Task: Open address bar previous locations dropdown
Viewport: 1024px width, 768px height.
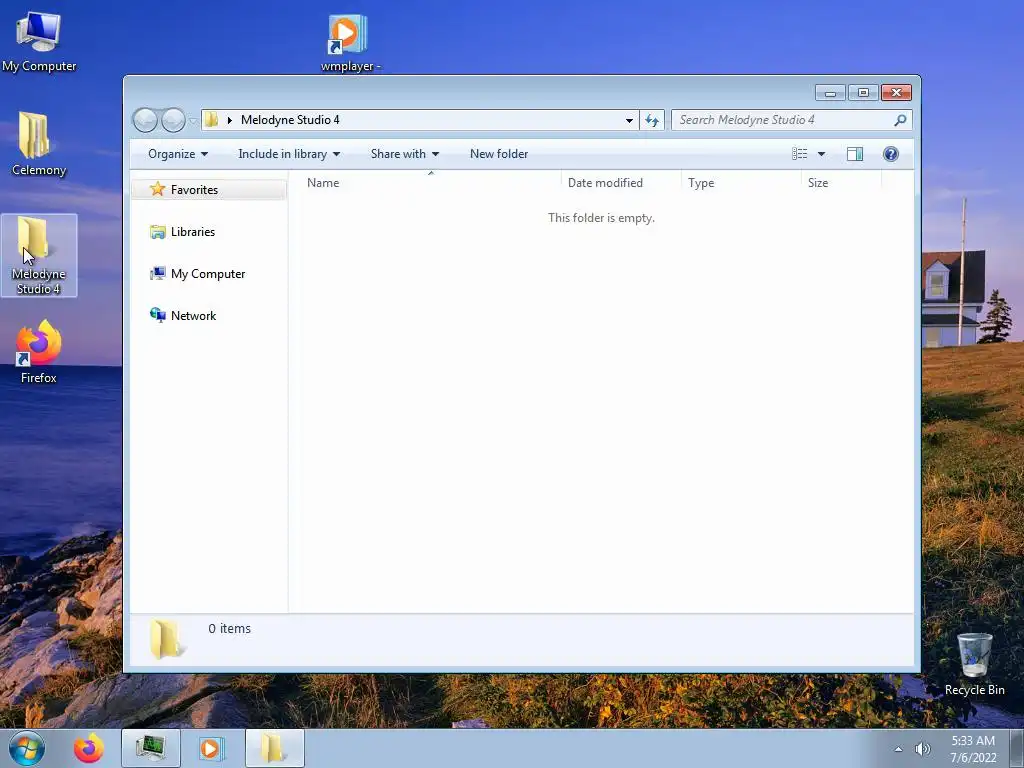Action: (x=629, y=120)
